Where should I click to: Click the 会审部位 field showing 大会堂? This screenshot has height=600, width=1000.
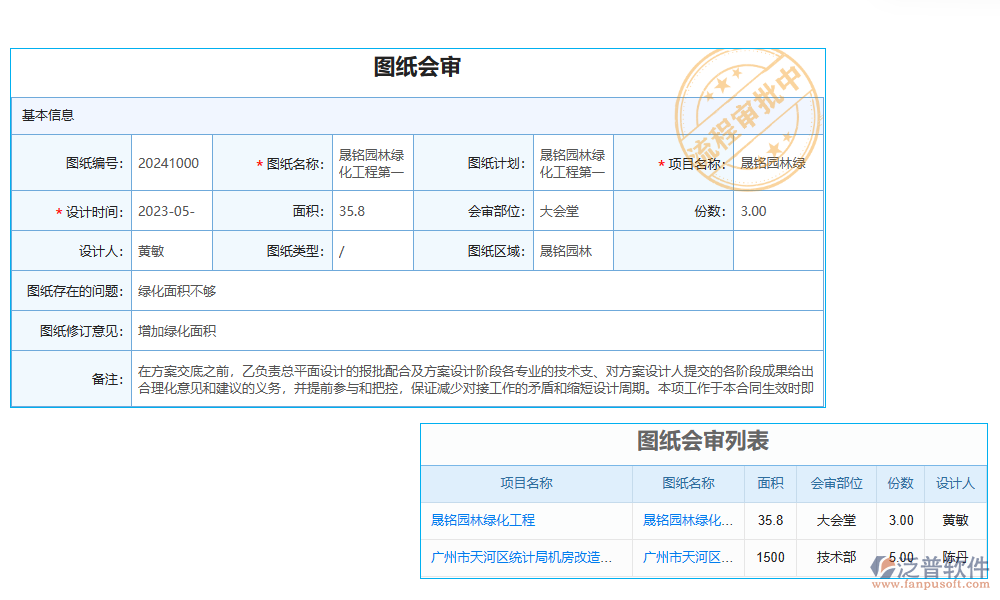pos(572,211)
